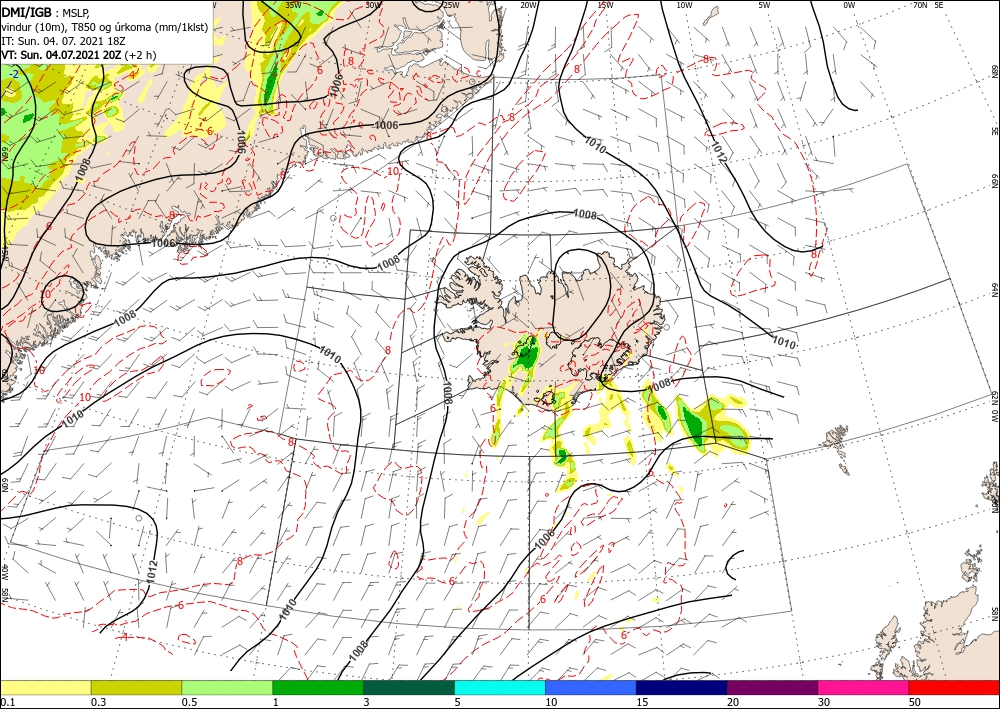Image resolution: width=1000 pixels, height=709 pixels.
Task: Click the 'DMI/IGB' title text
Action: (26, 12)
